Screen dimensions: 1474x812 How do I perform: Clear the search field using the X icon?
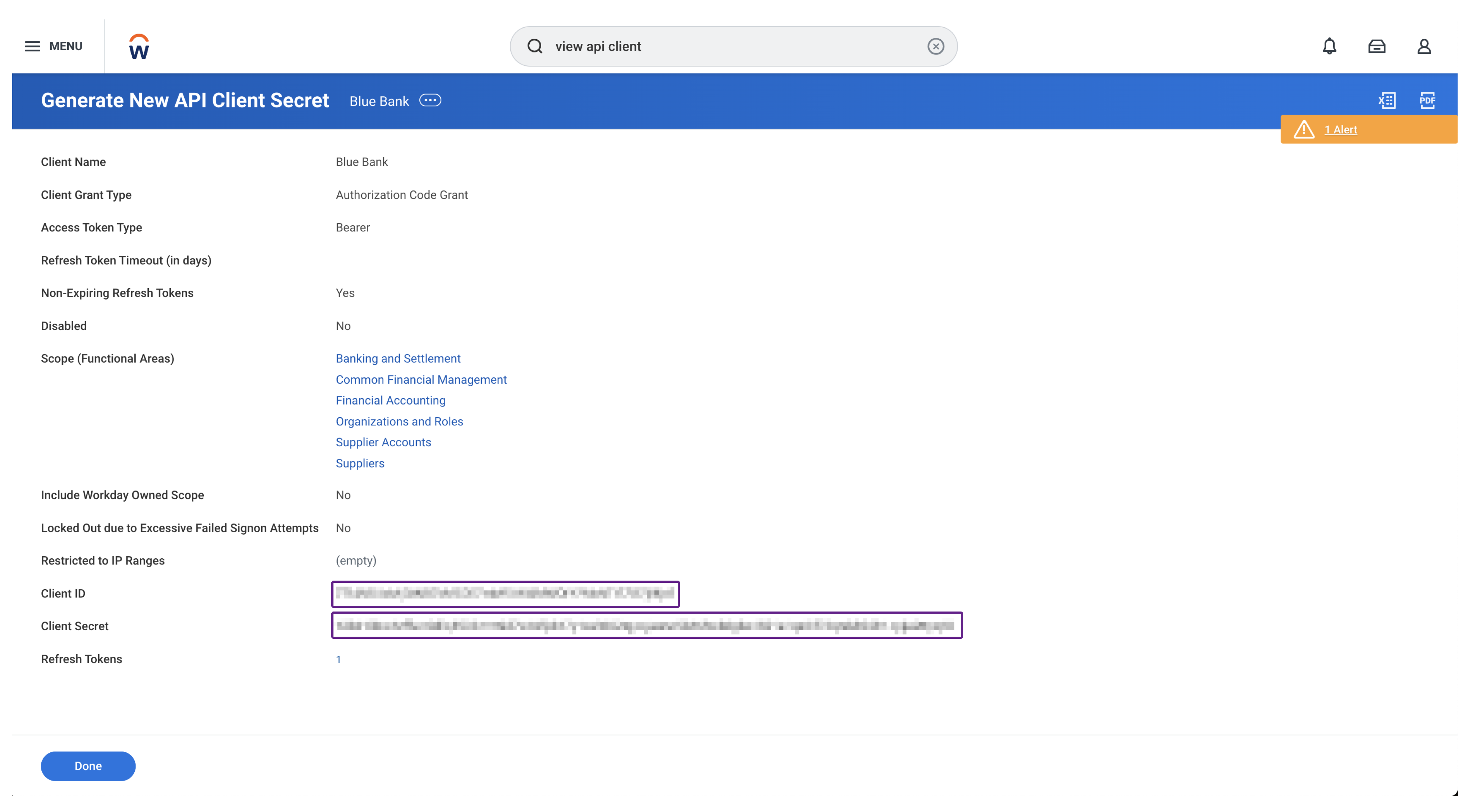(x=935, y=46)
